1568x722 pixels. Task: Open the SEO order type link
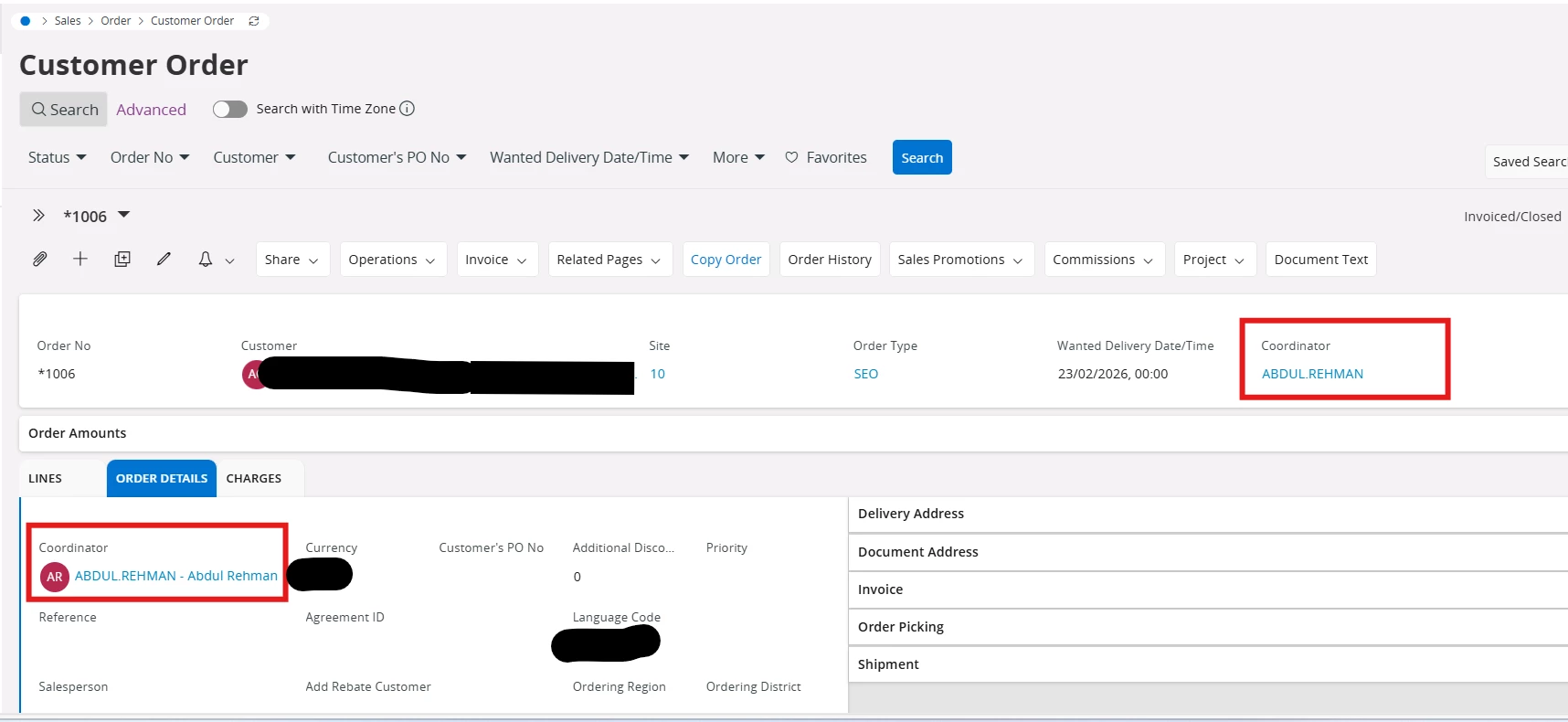point(865,374)
